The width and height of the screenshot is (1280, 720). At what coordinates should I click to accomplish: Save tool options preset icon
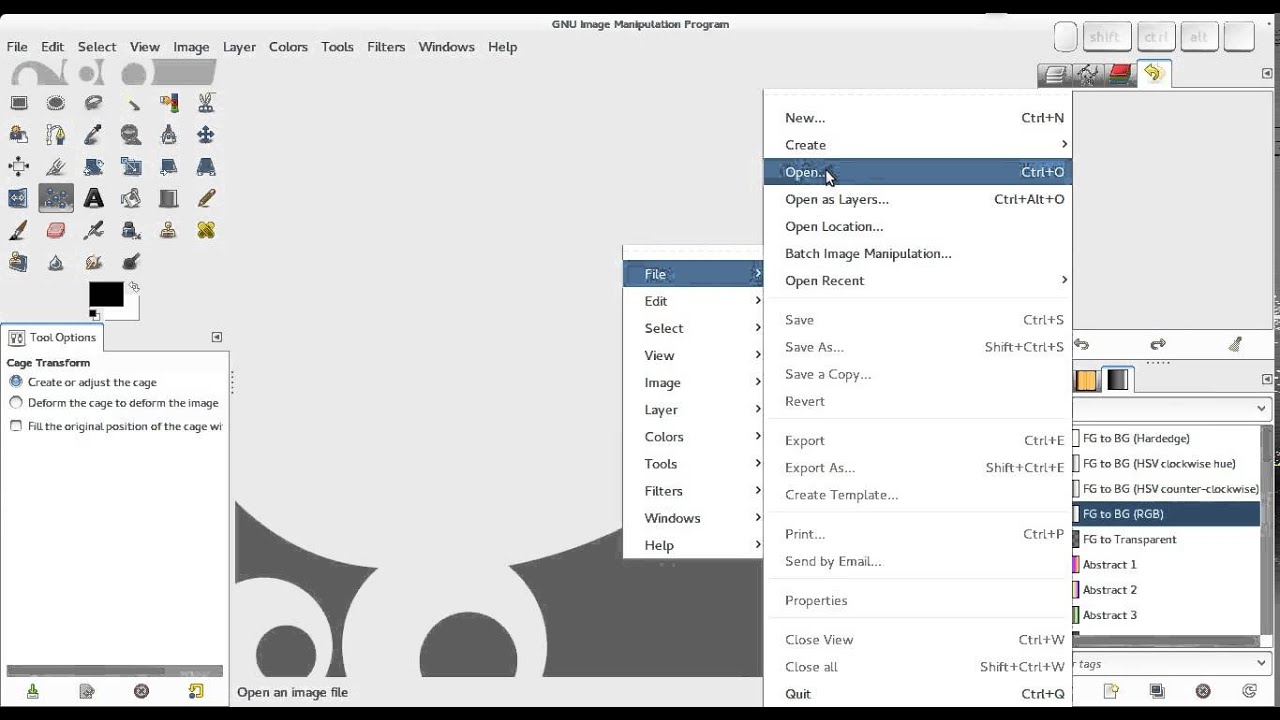[x=33, y=691]
